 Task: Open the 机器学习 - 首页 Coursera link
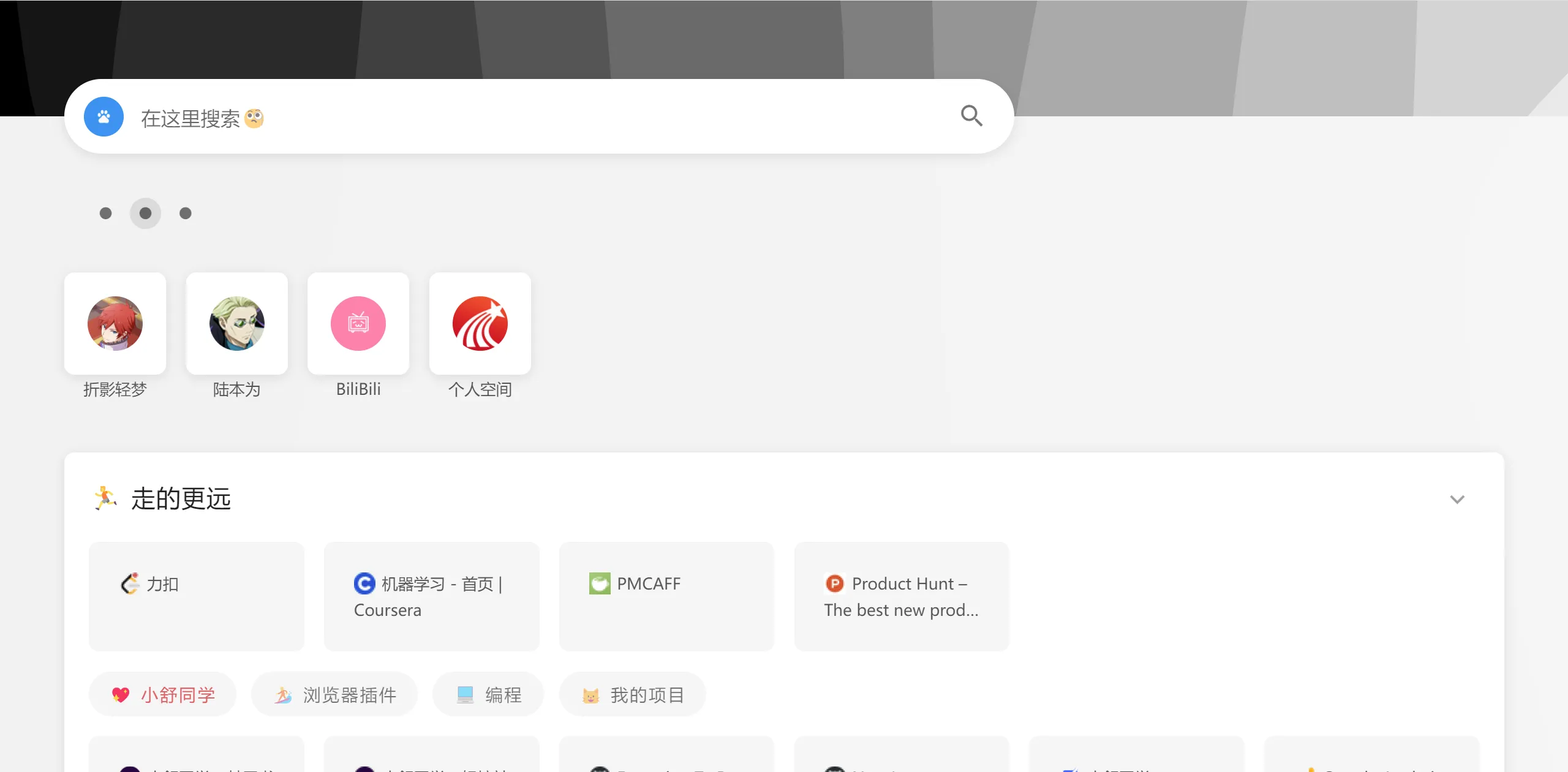pos(432,597)
